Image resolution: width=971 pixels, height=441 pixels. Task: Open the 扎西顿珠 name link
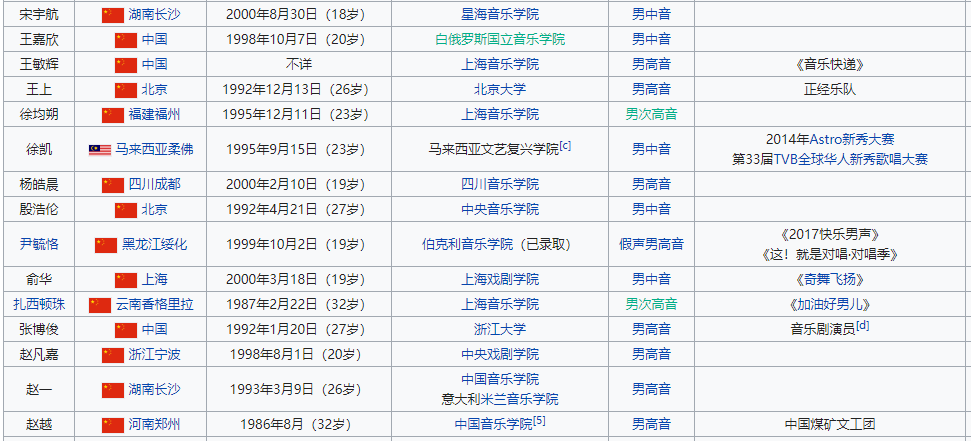(x=39, y=304)
